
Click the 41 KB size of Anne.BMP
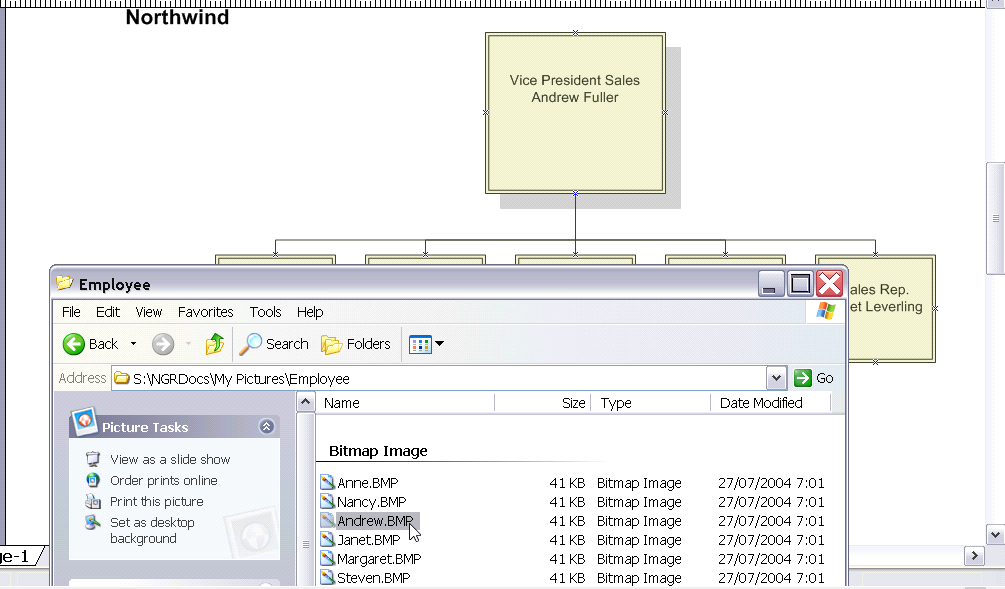(x=567, y=483)
